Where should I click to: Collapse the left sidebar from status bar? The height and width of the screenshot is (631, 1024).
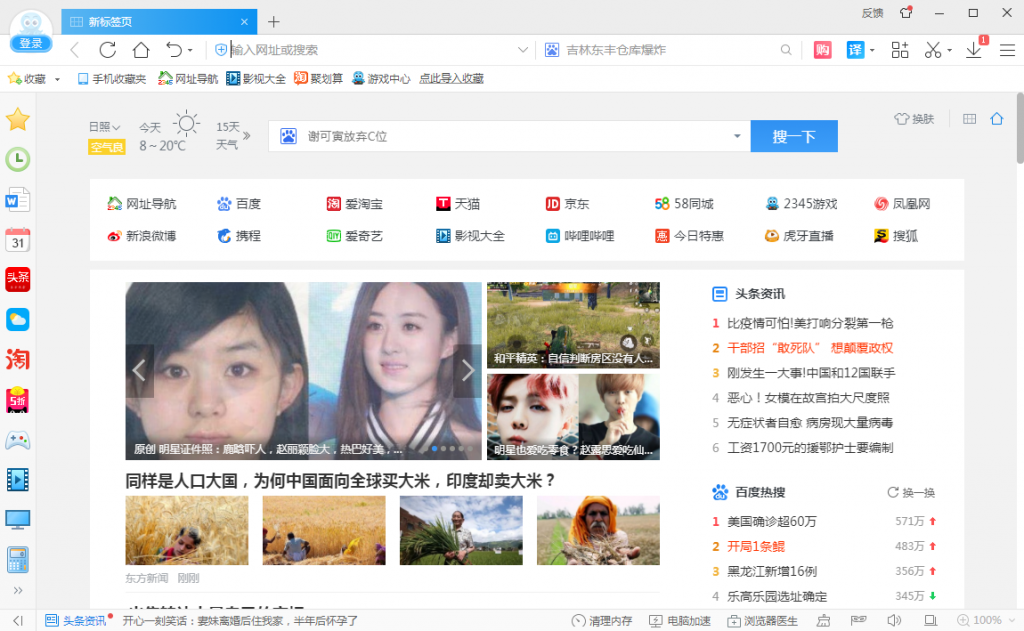[20, 621]
